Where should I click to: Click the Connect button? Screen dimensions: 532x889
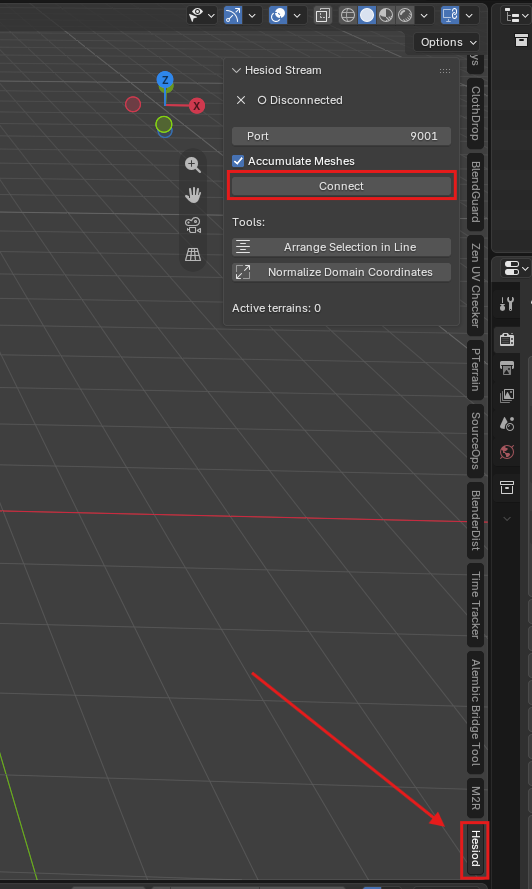[x=341, y=186]
